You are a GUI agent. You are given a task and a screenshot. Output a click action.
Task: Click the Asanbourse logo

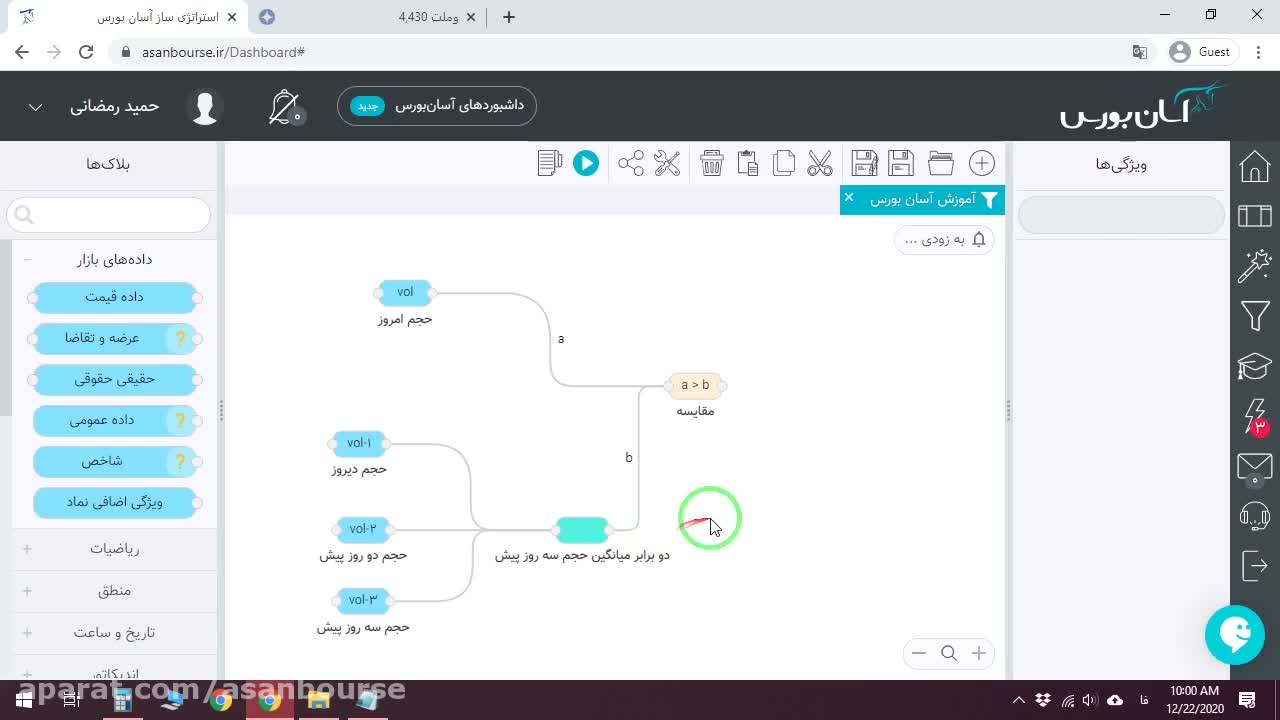1143,106
